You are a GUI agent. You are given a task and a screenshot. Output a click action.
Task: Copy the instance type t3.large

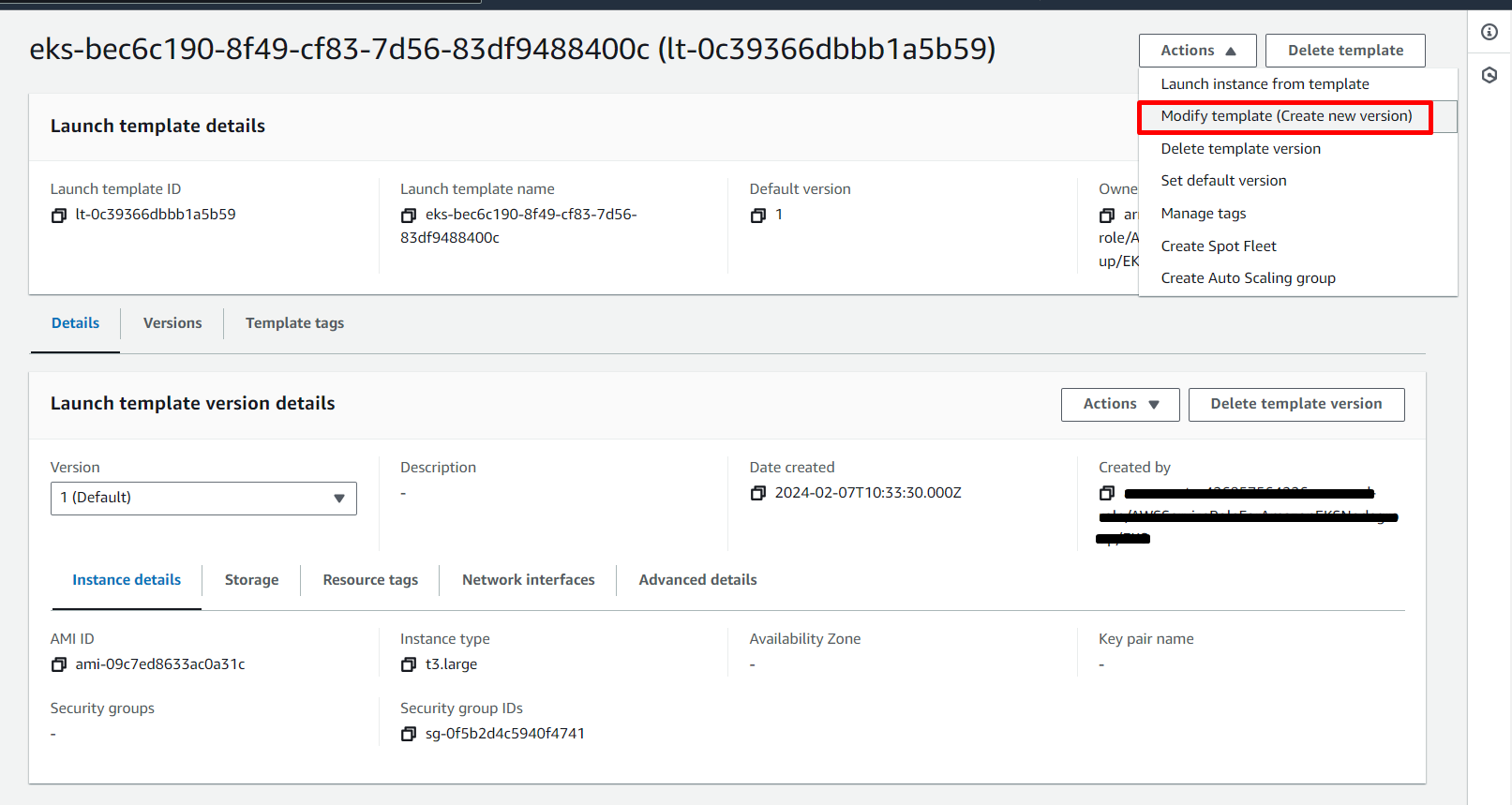pos(409,664)
